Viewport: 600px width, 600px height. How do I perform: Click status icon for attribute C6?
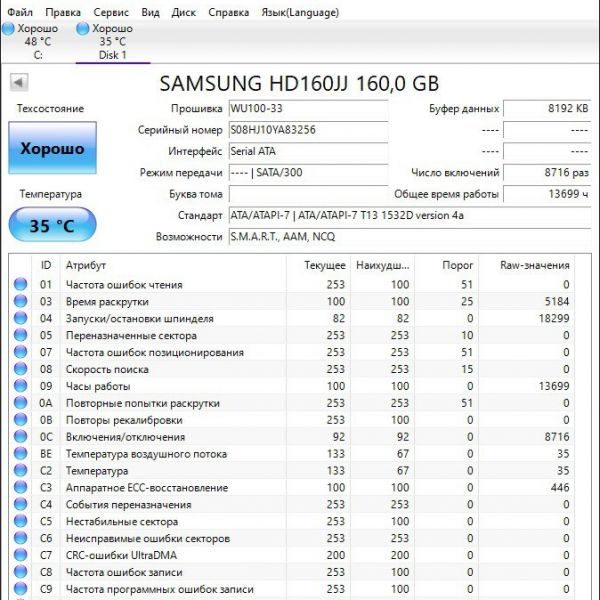[x=20, y=538]
